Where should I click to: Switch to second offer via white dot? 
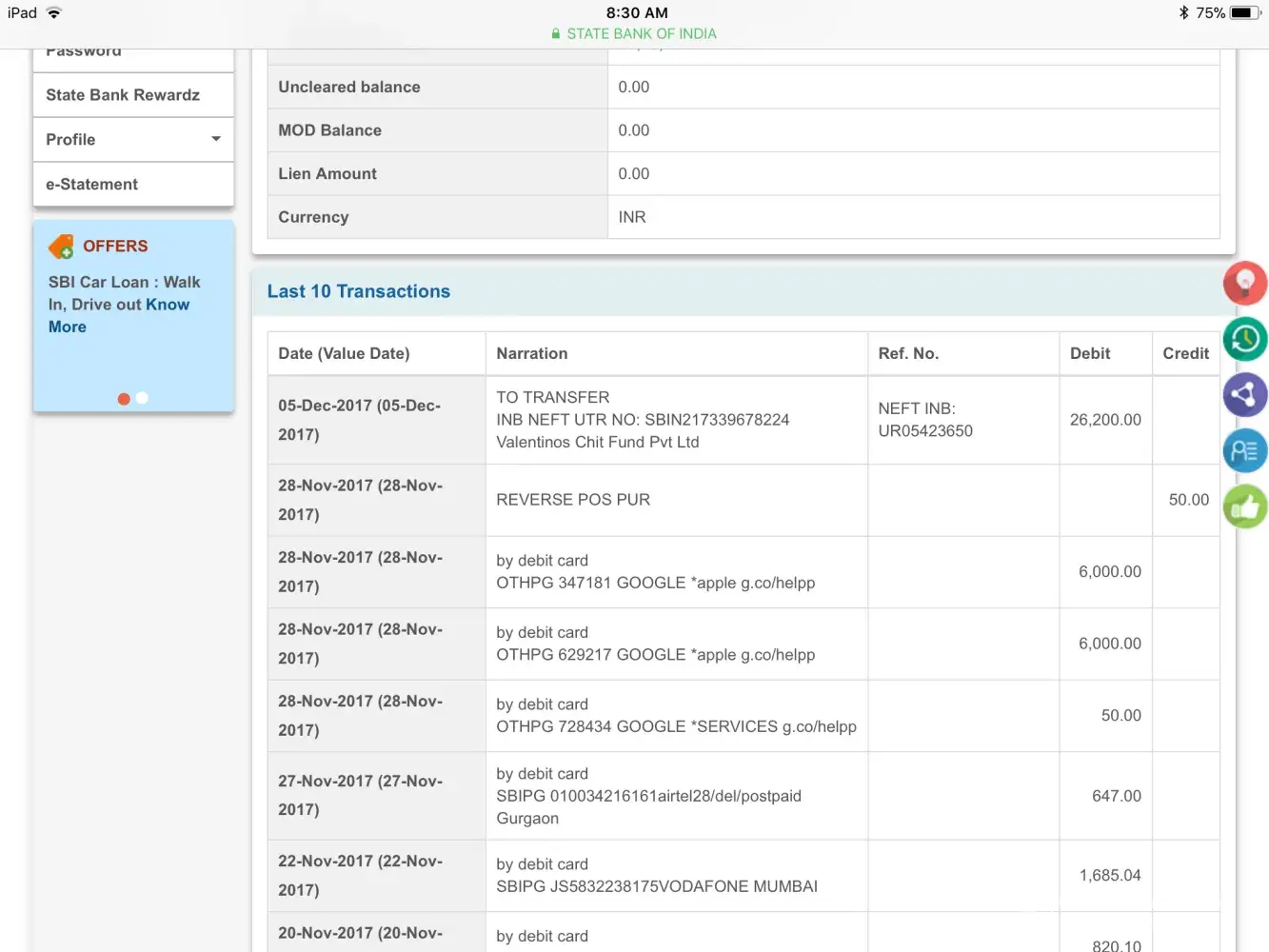coord(142,399)
